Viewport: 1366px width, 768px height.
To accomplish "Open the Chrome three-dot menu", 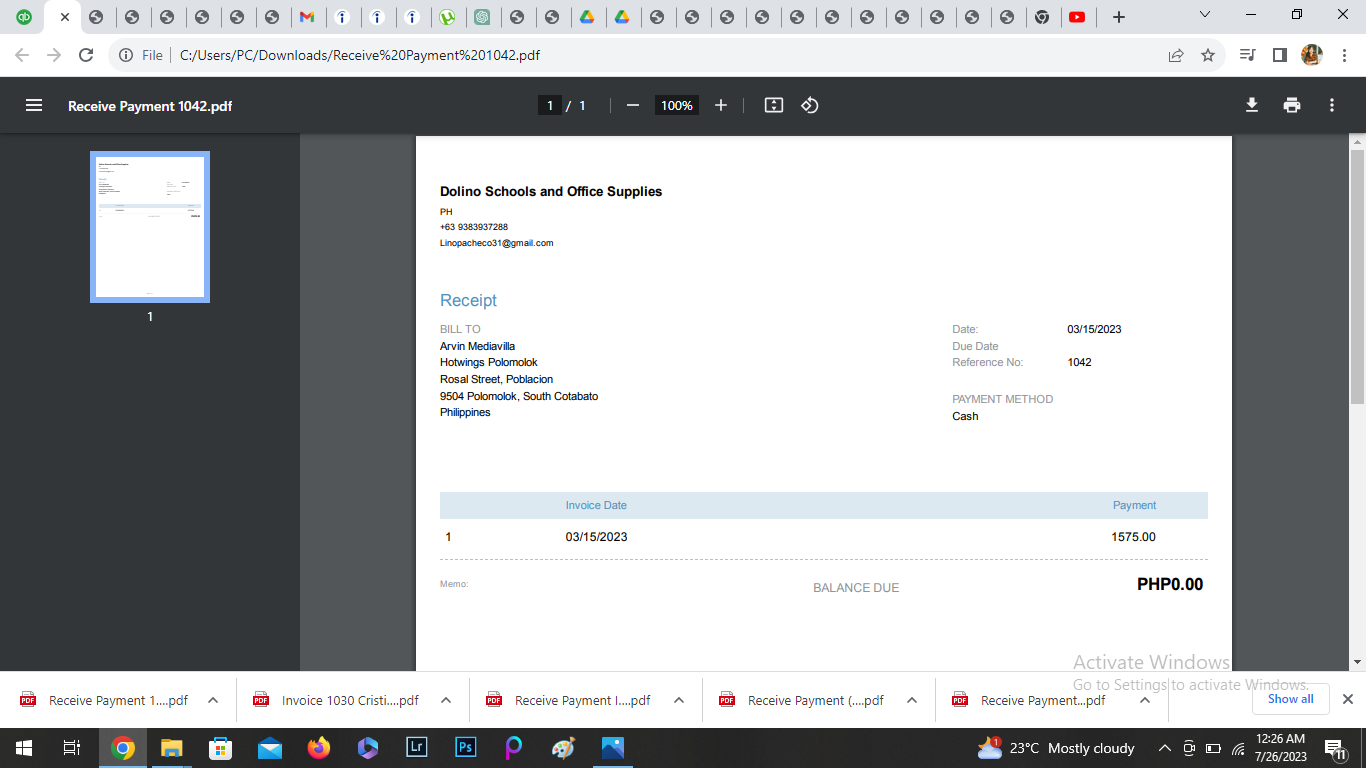I will pos(1343,55).
